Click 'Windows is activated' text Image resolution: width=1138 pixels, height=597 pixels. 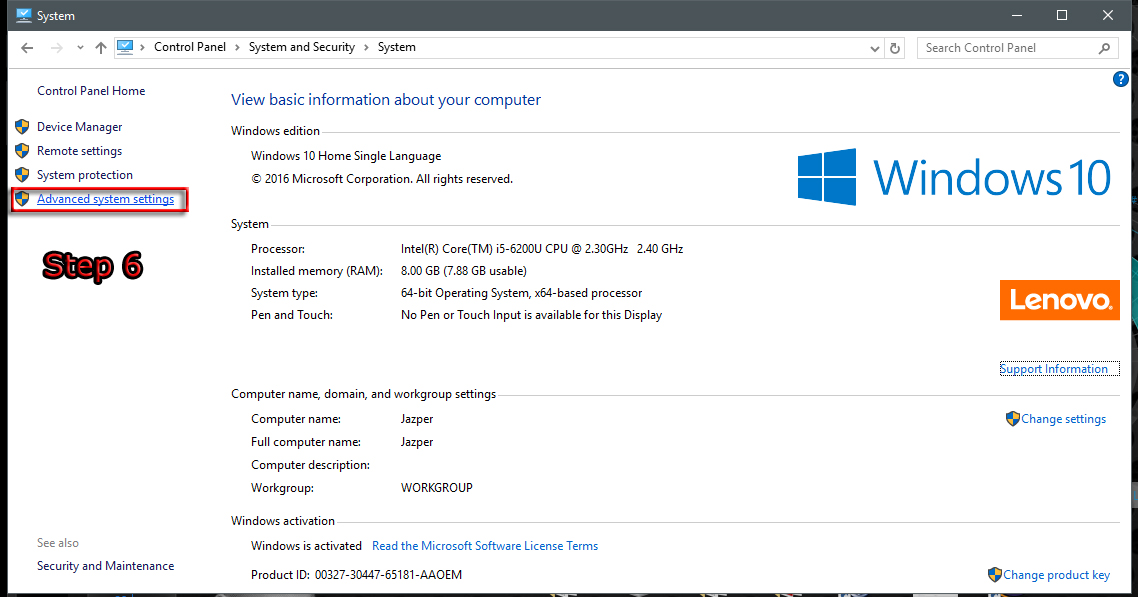[x=306, y=546]
